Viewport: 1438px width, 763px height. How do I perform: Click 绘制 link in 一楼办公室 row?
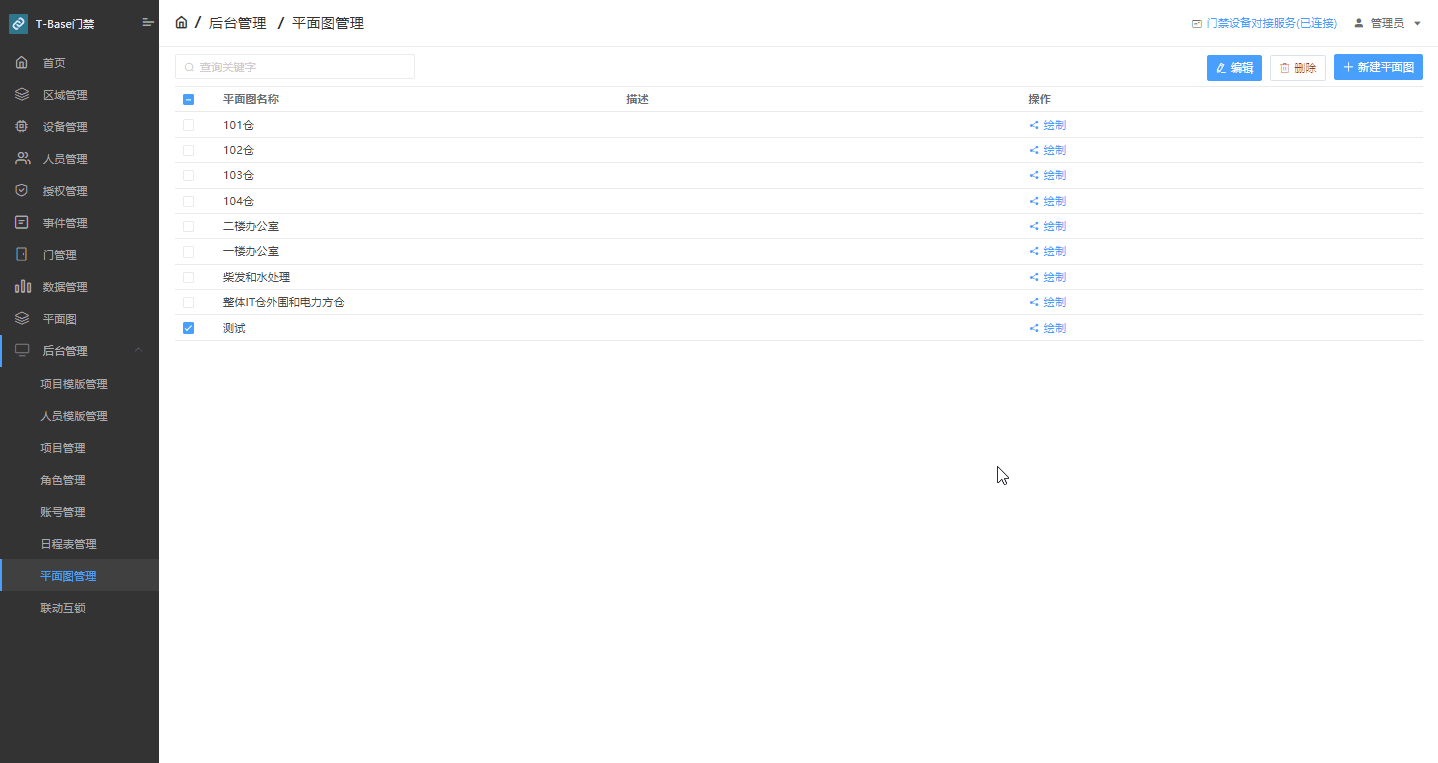1054,252
